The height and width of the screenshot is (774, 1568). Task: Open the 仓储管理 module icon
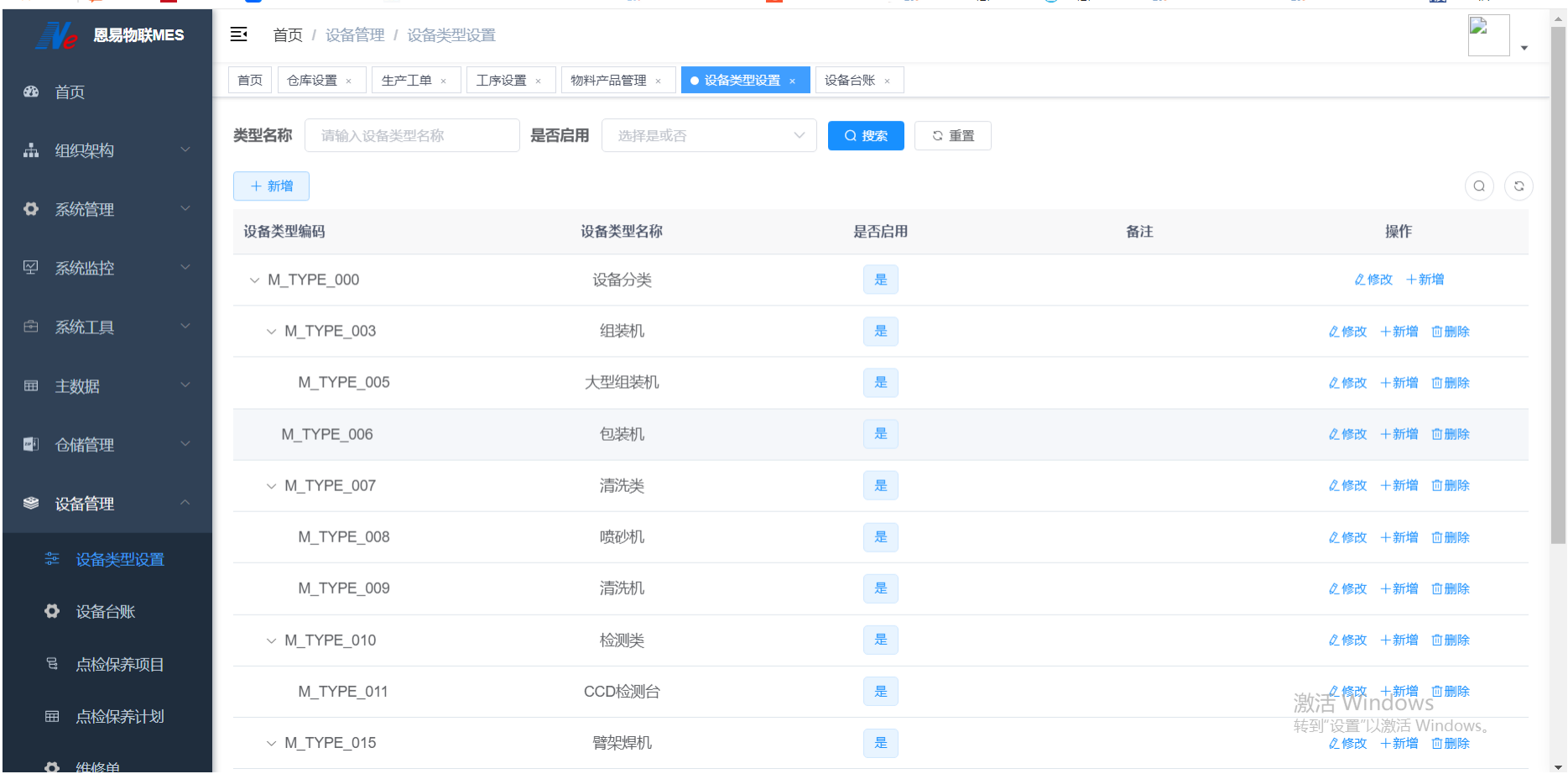coord(30,444)
